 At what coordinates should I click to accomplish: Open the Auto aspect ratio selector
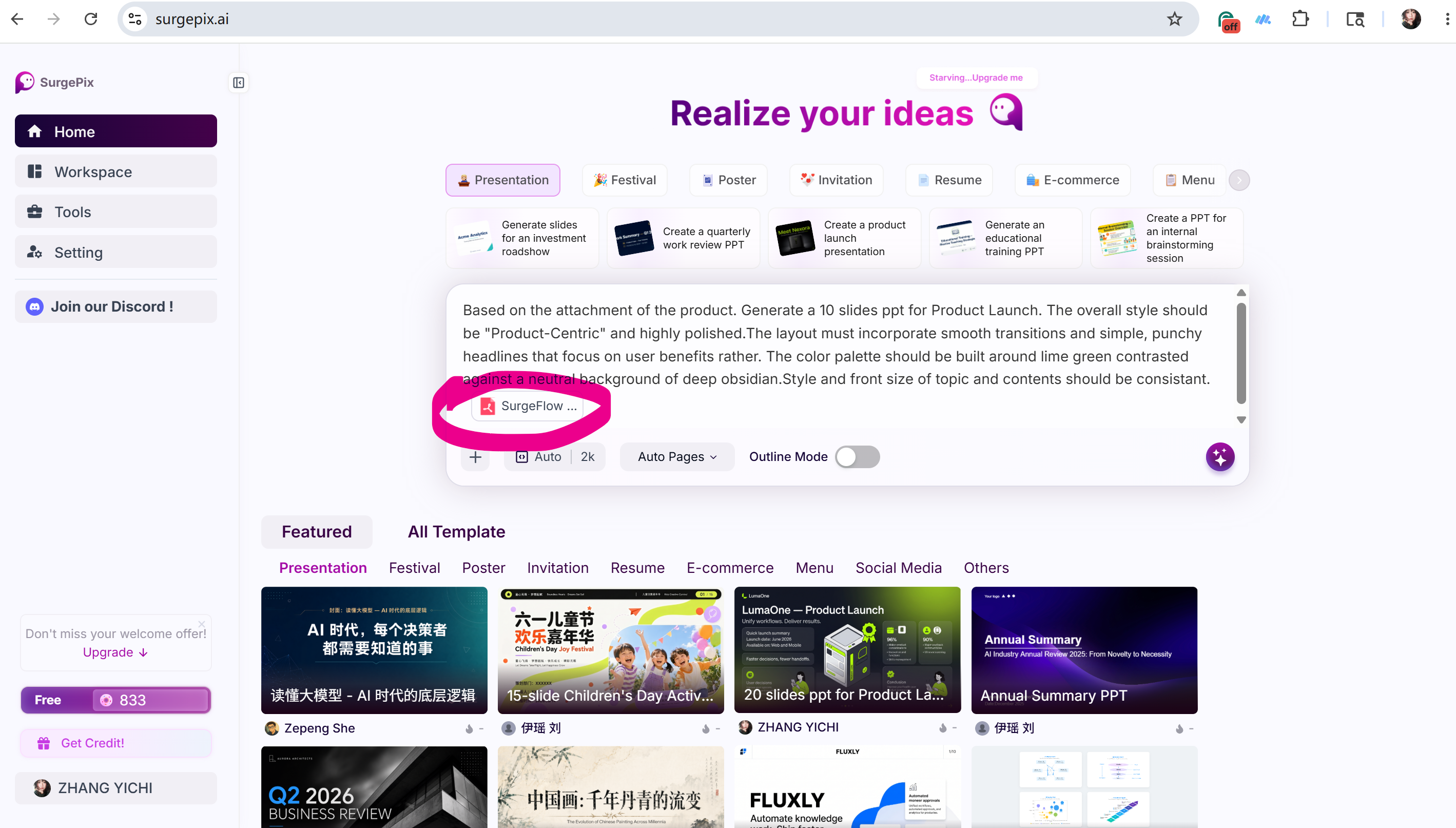point(538,457)
